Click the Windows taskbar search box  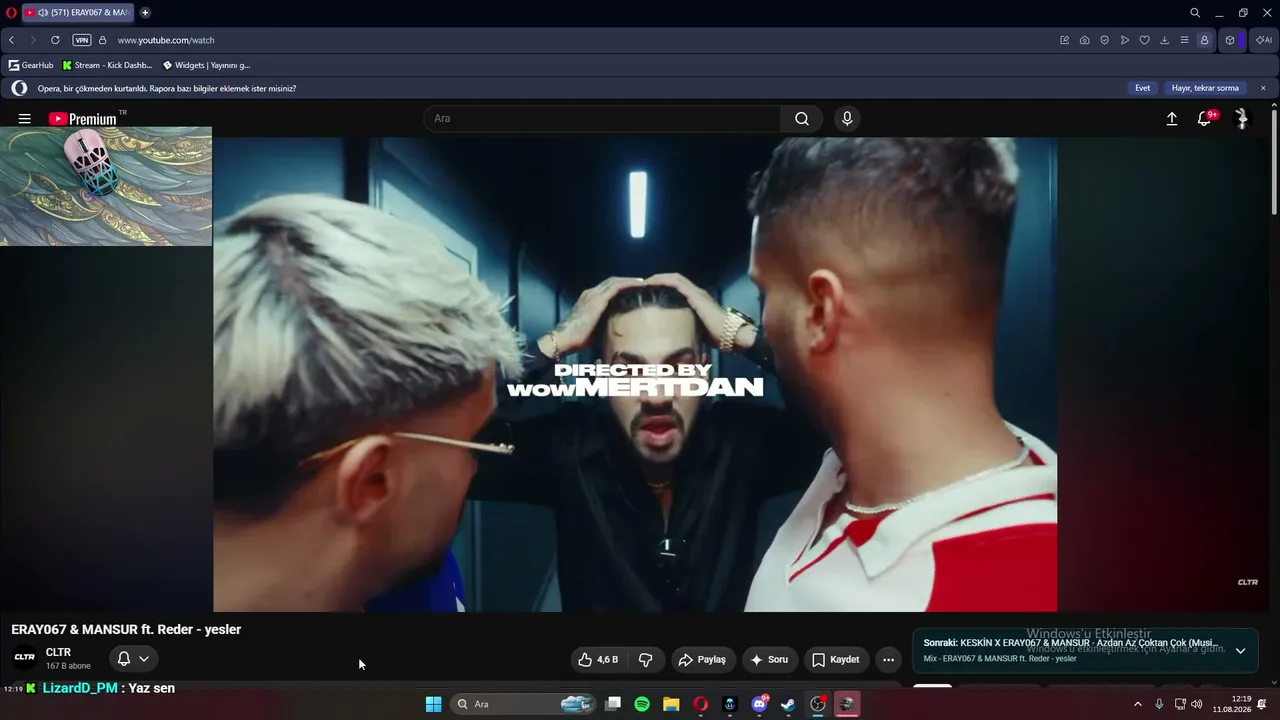[x=525, y=704]
